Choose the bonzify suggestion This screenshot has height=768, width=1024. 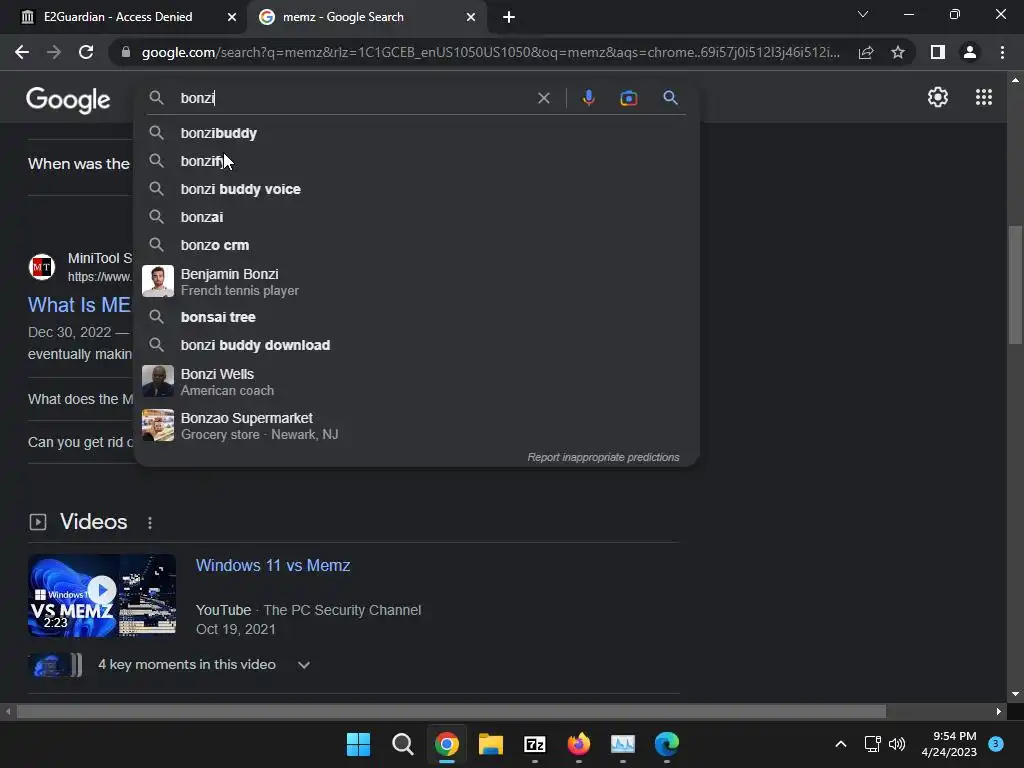(416, 161)
